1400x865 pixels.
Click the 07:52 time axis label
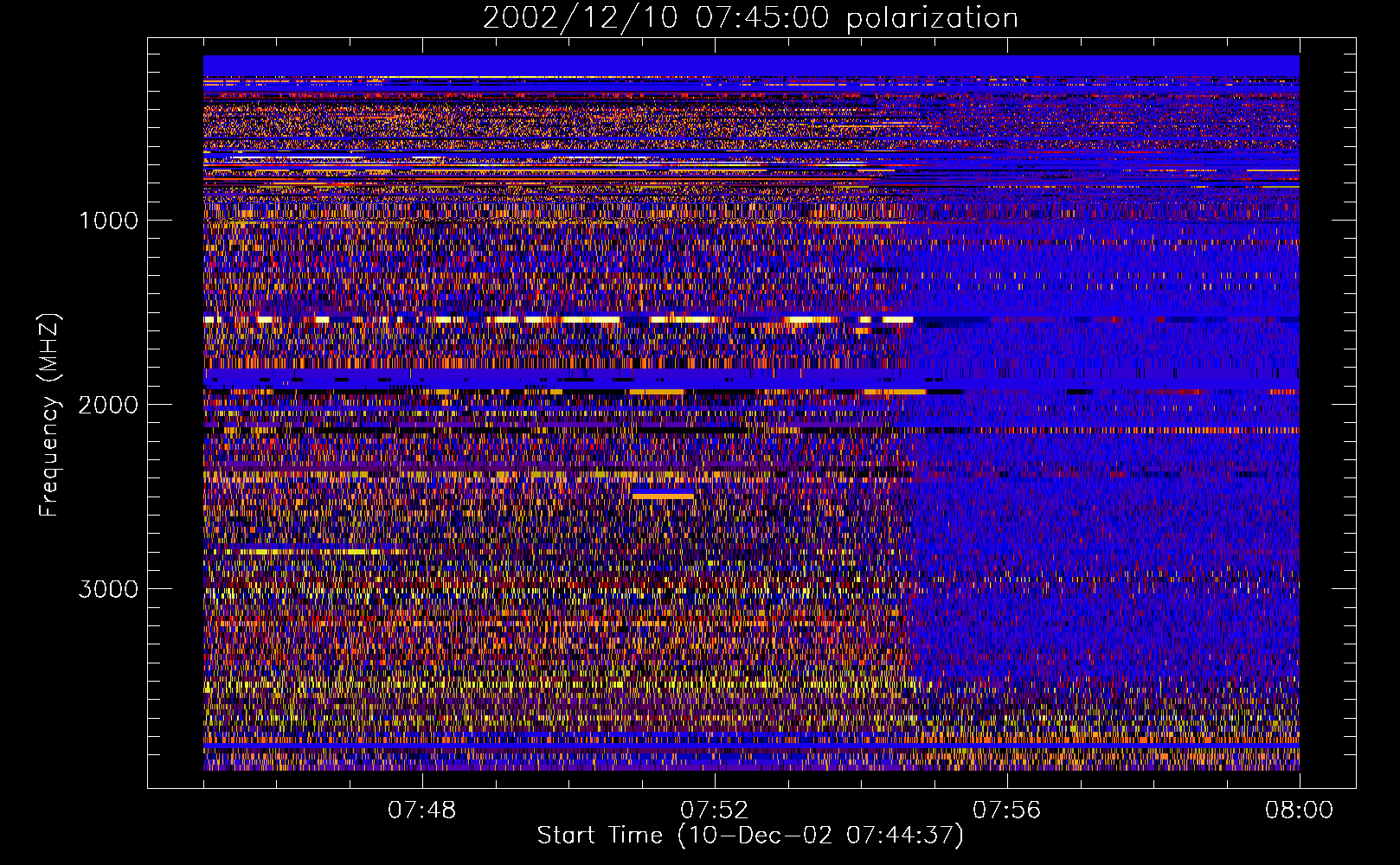(x=715, y=811)
